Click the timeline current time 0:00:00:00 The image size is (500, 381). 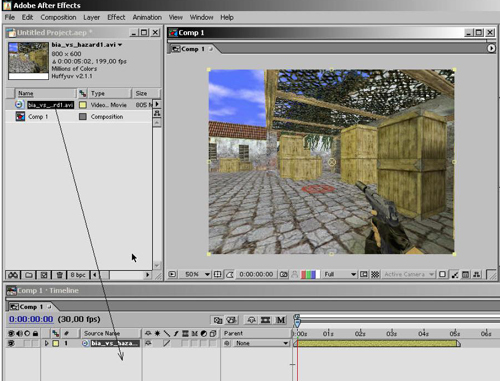31,319
